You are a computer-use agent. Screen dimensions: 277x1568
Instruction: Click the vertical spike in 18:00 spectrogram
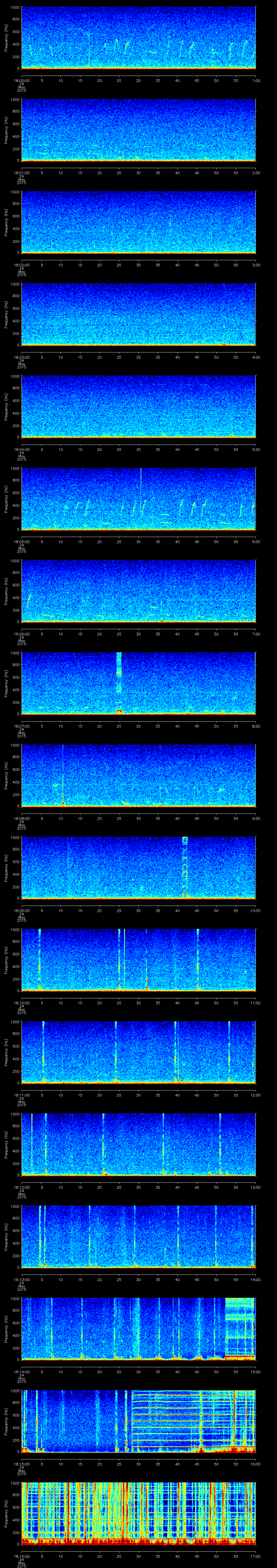90,49
